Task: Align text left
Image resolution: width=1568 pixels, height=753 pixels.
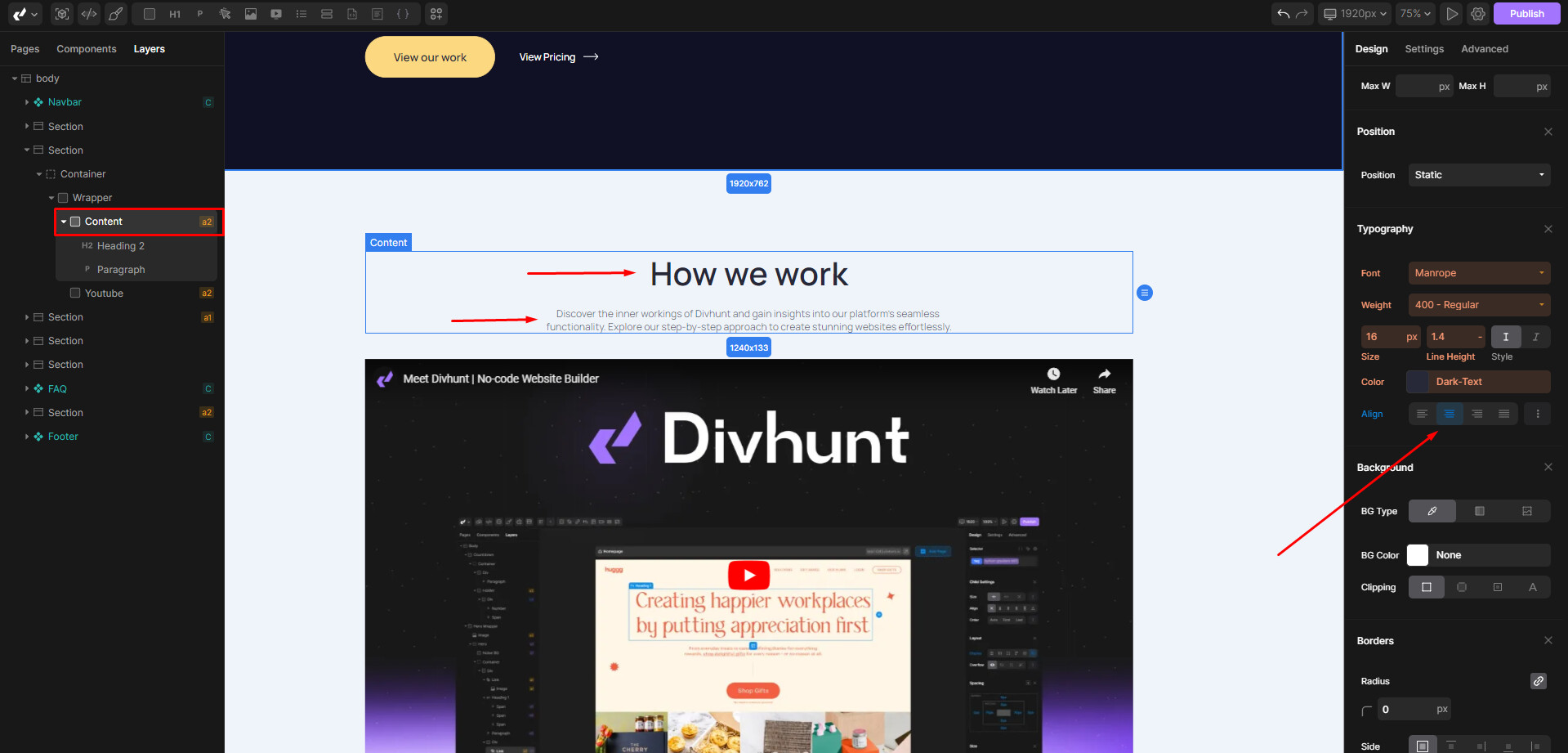Action: (x=1422, y=414)
